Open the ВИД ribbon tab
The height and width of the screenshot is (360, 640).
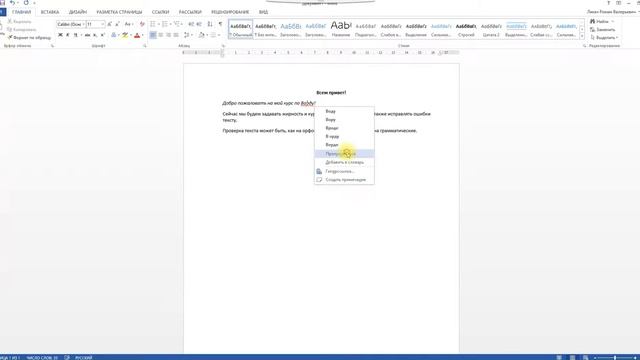[x=263, y=12]
